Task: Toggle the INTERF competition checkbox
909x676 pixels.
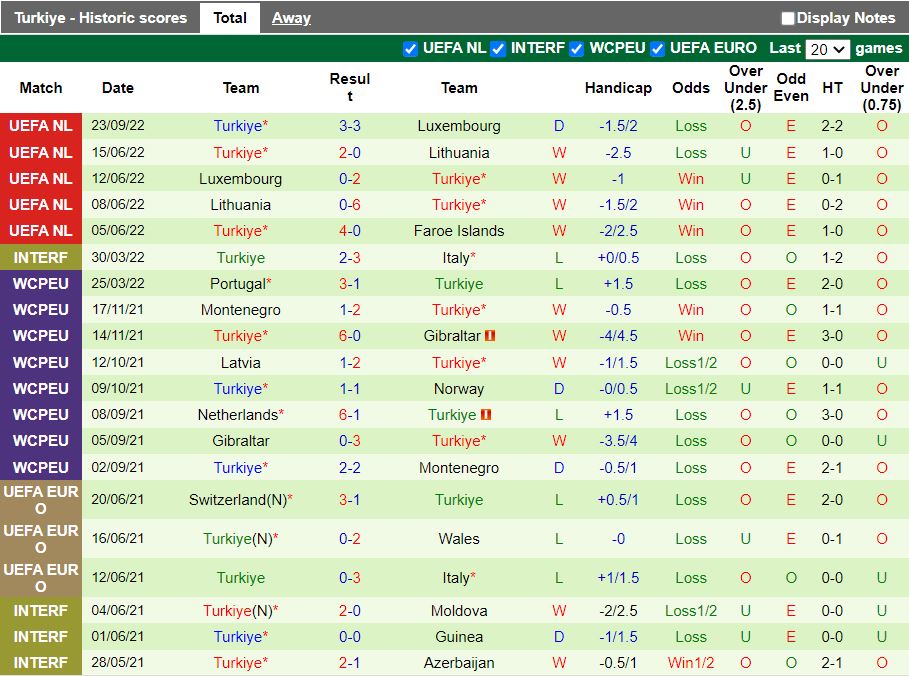Action: 498,49
